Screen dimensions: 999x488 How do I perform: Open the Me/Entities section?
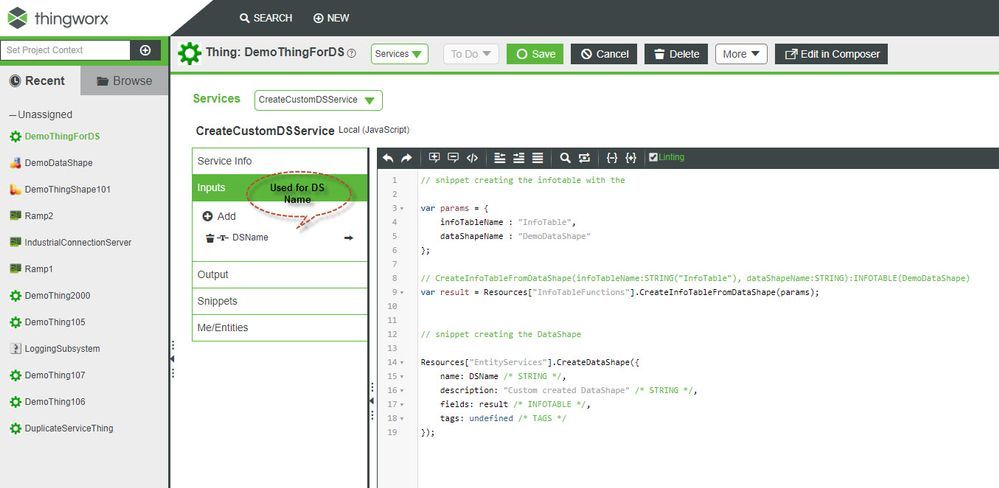(280, 328)
